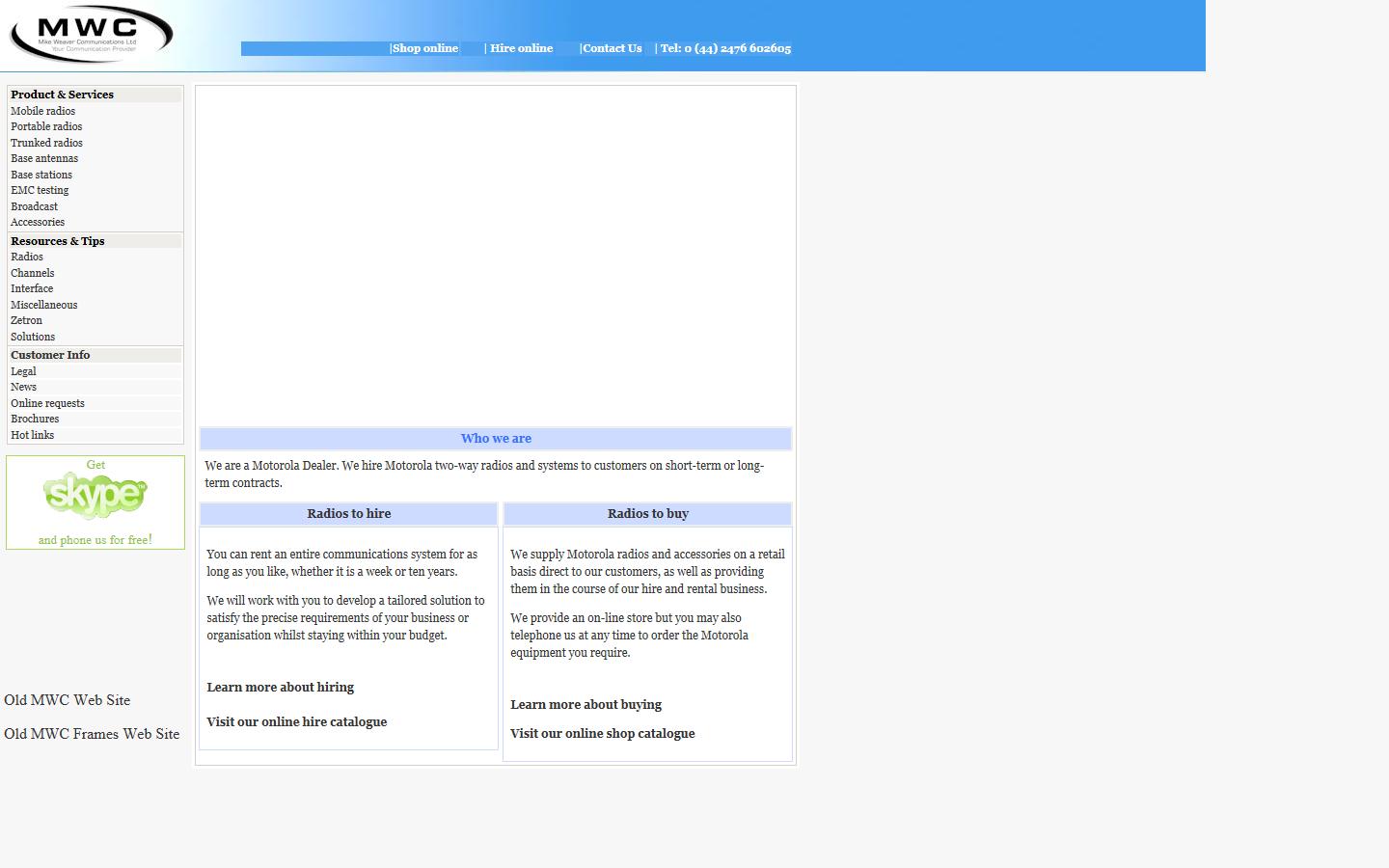Open the Old MWC Frames Web Site
Screen dimensions: 1389x868
92,734
